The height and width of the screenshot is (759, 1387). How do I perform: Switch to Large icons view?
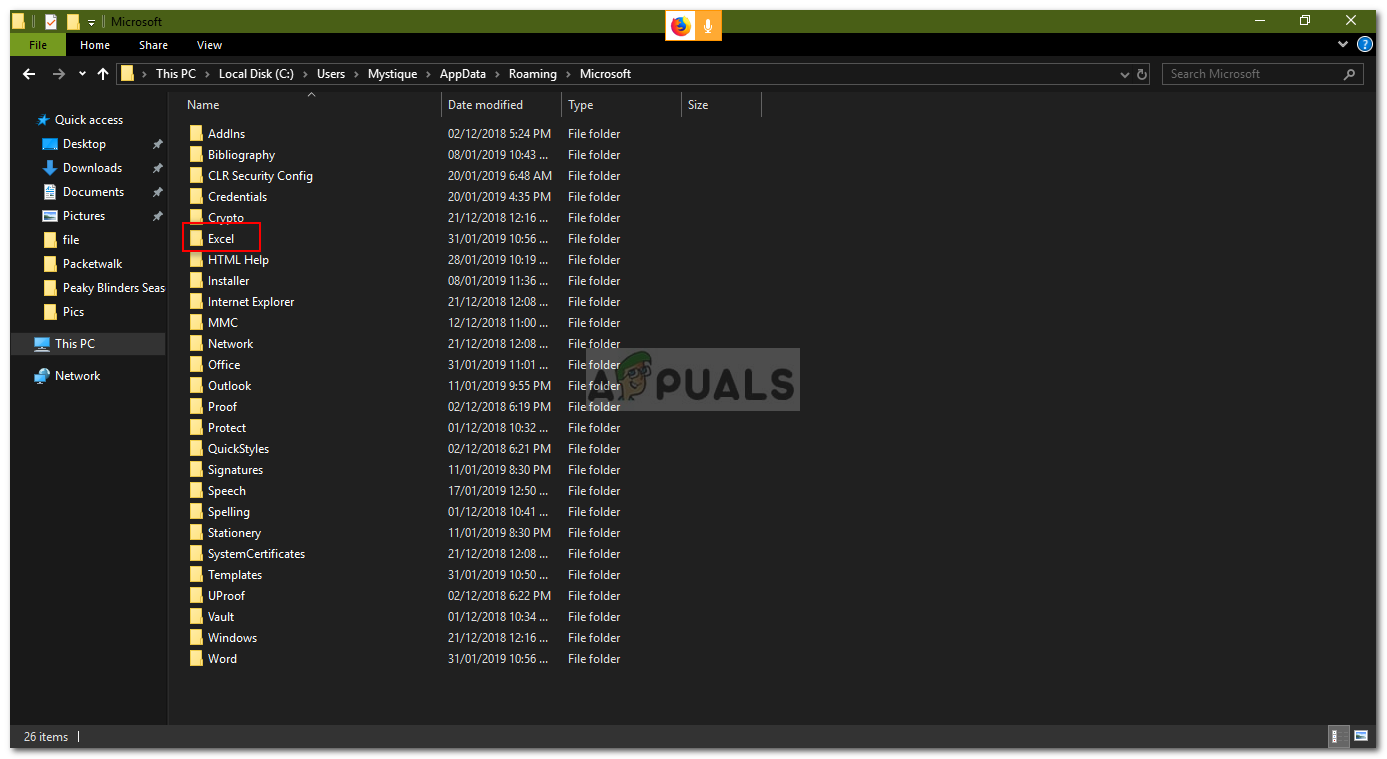(1360, 737)
